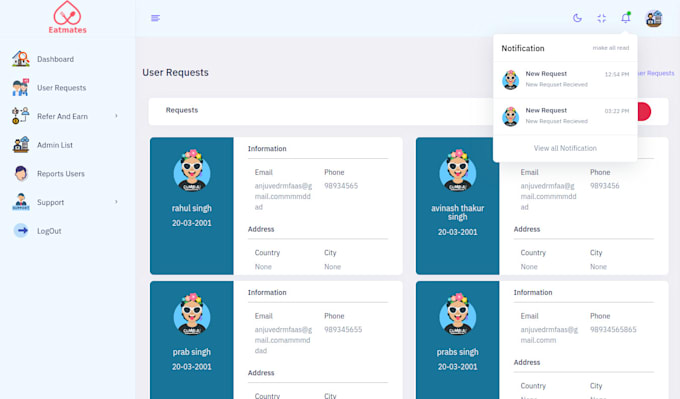Click the Eatmates logo
Screen dimensions: 680x399
coord(67,17)
